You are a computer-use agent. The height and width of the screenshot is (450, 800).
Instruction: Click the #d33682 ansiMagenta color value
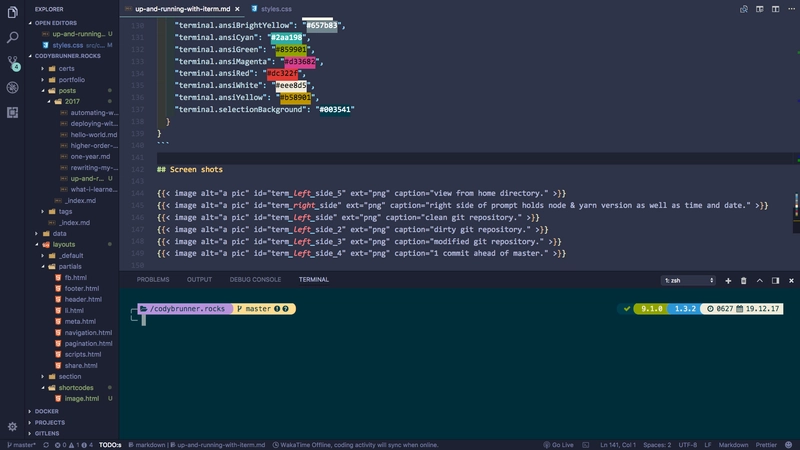point(300,61)
